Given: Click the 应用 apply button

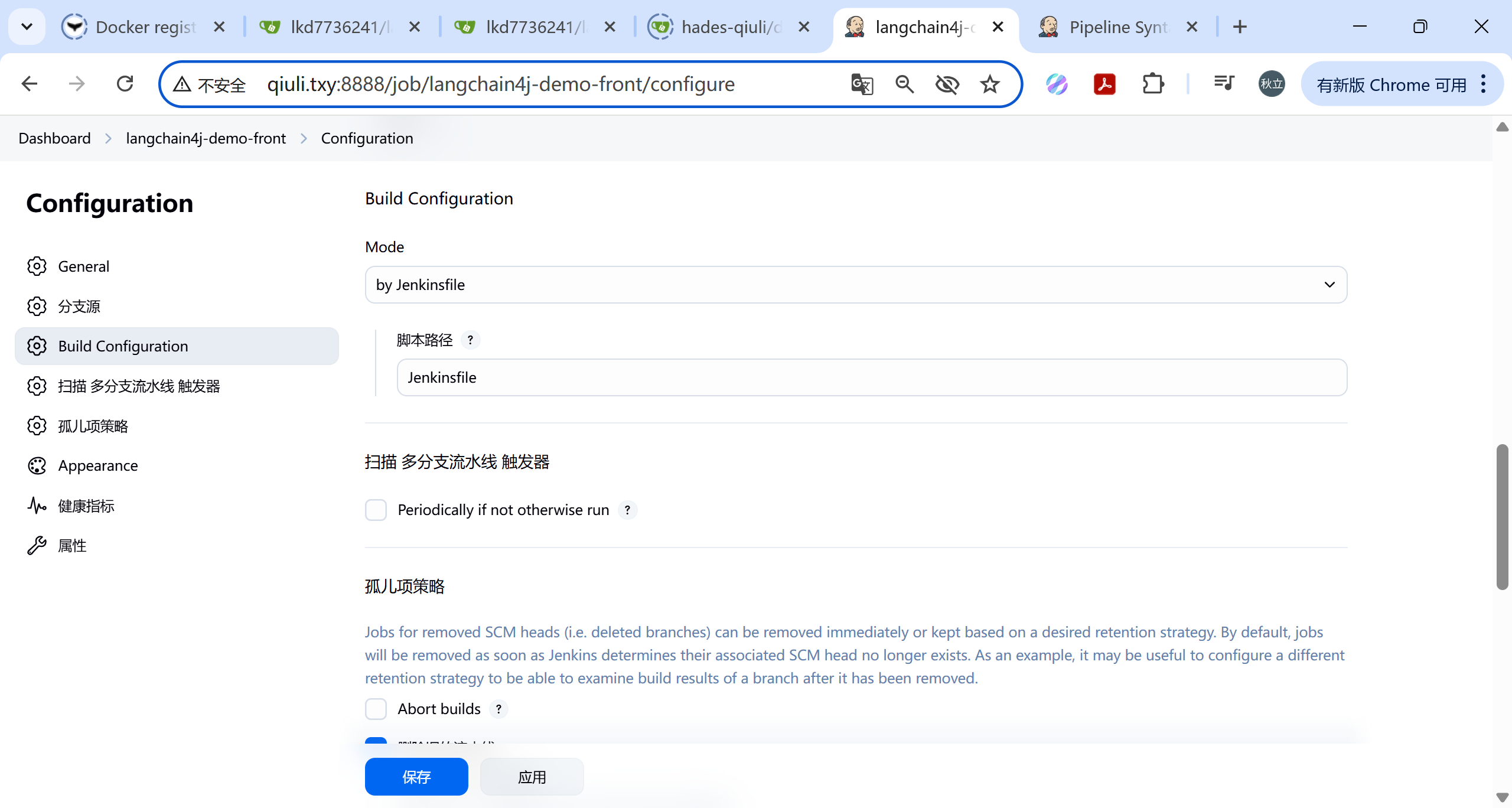Looking at the screenshot, I should [532, 777].
